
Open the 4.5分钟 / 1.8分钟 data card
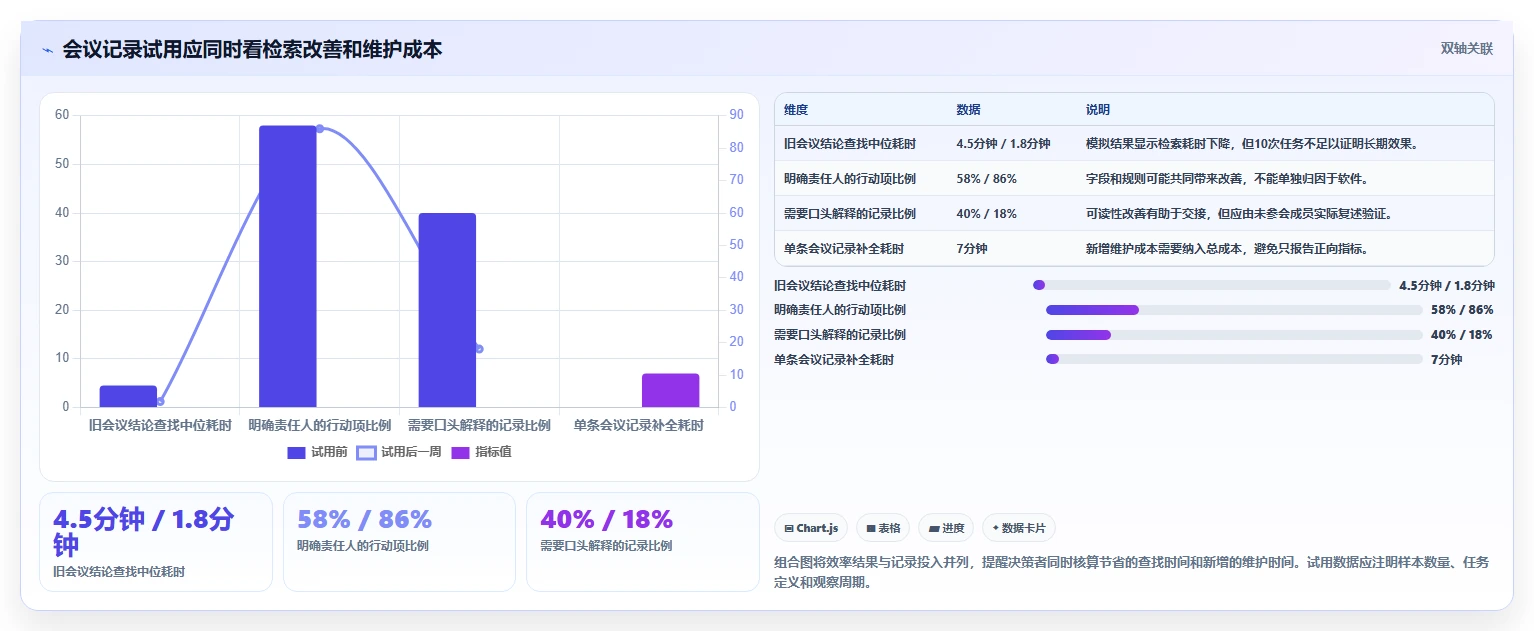[x=156, y=542]
